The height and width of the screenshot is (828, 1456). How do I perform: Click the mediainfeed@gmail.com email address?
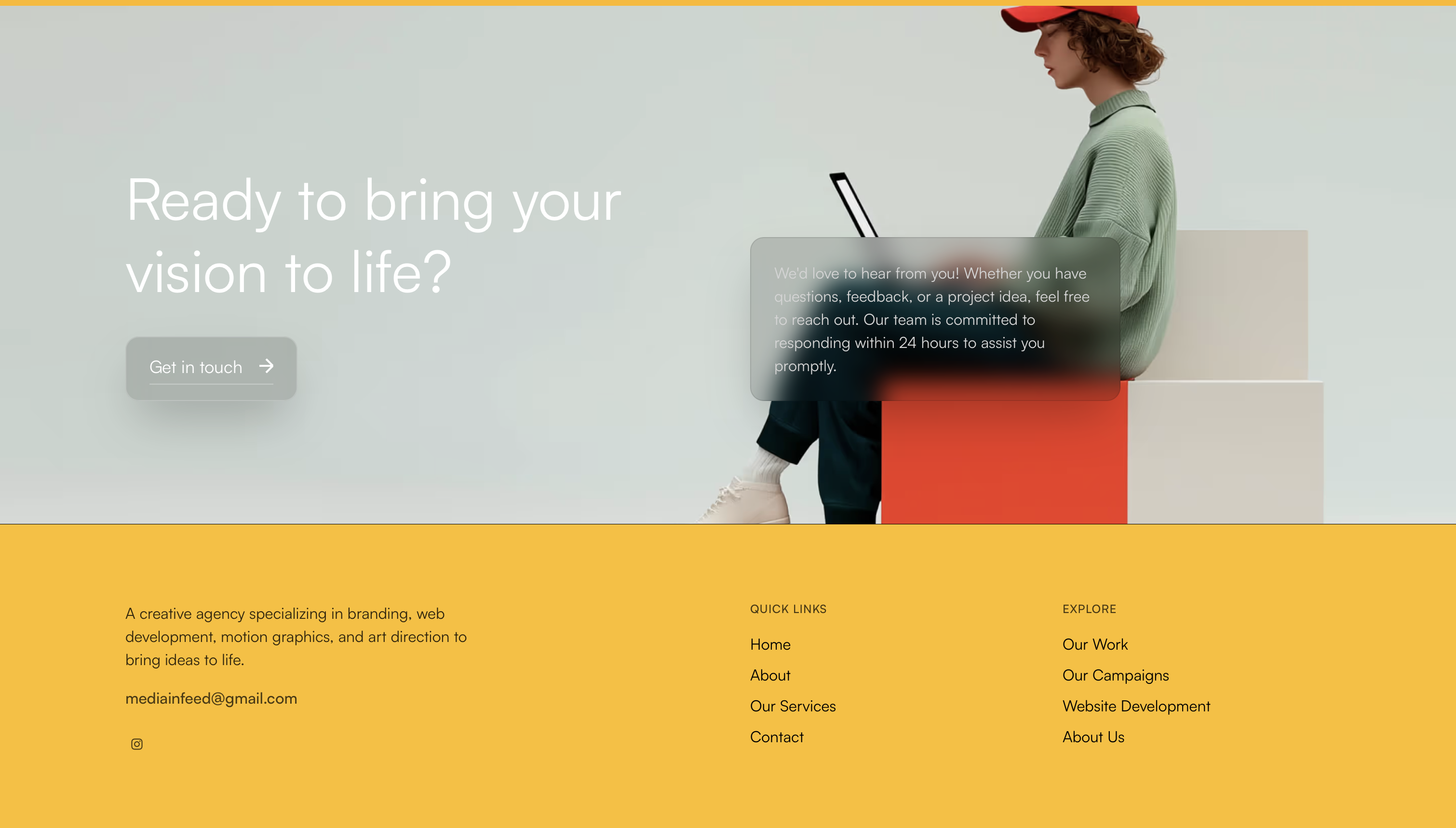(x=211, y=698)
